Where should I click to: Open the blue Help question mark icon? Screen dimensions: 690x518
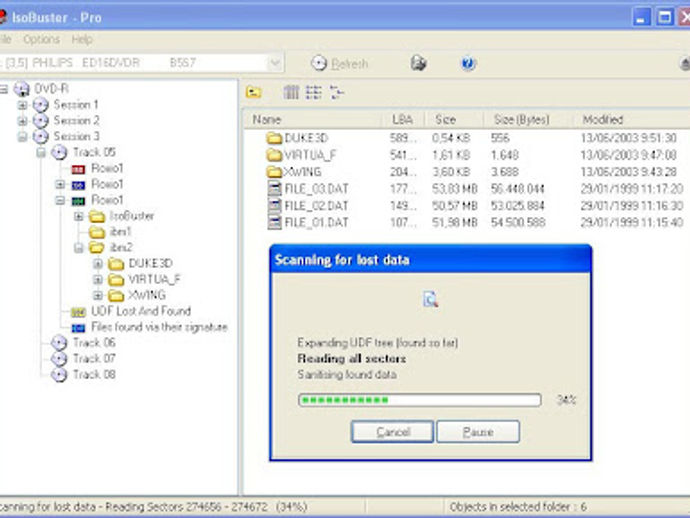pyautogui.click(x=468, y=63)
